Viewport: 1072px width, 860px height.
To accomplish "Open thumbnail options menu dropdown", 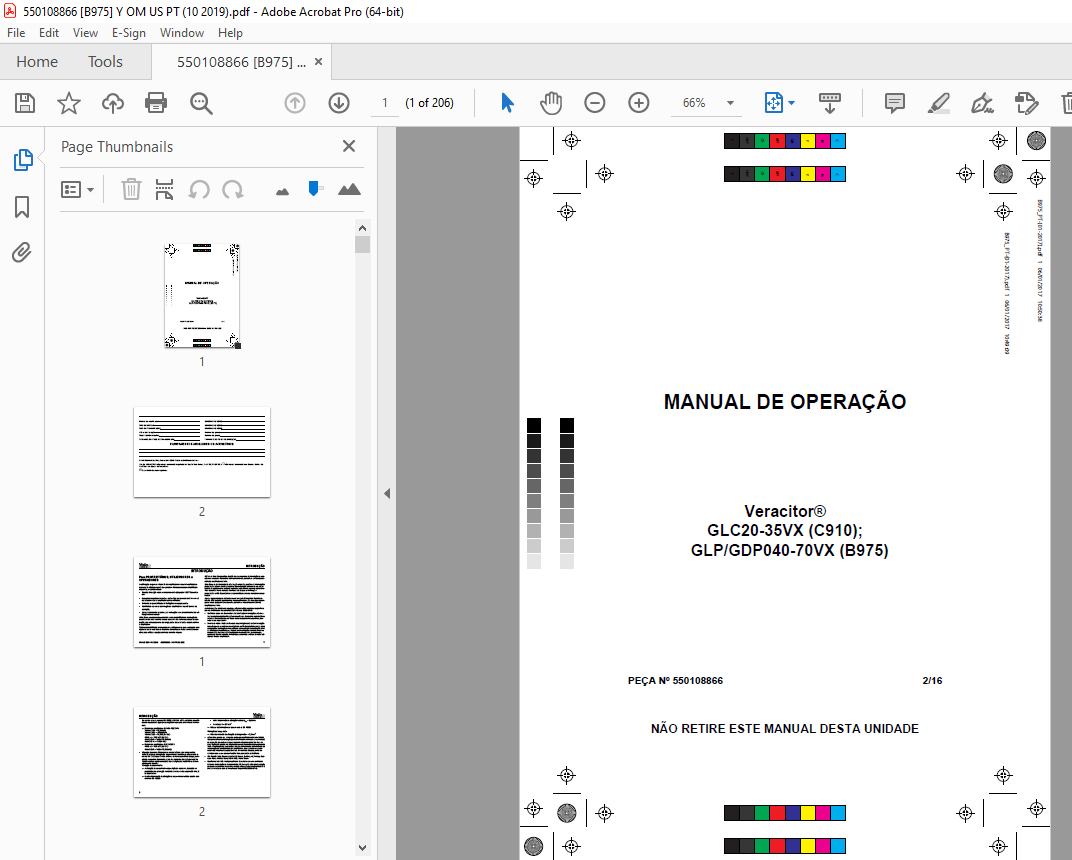I will point(77,189).
